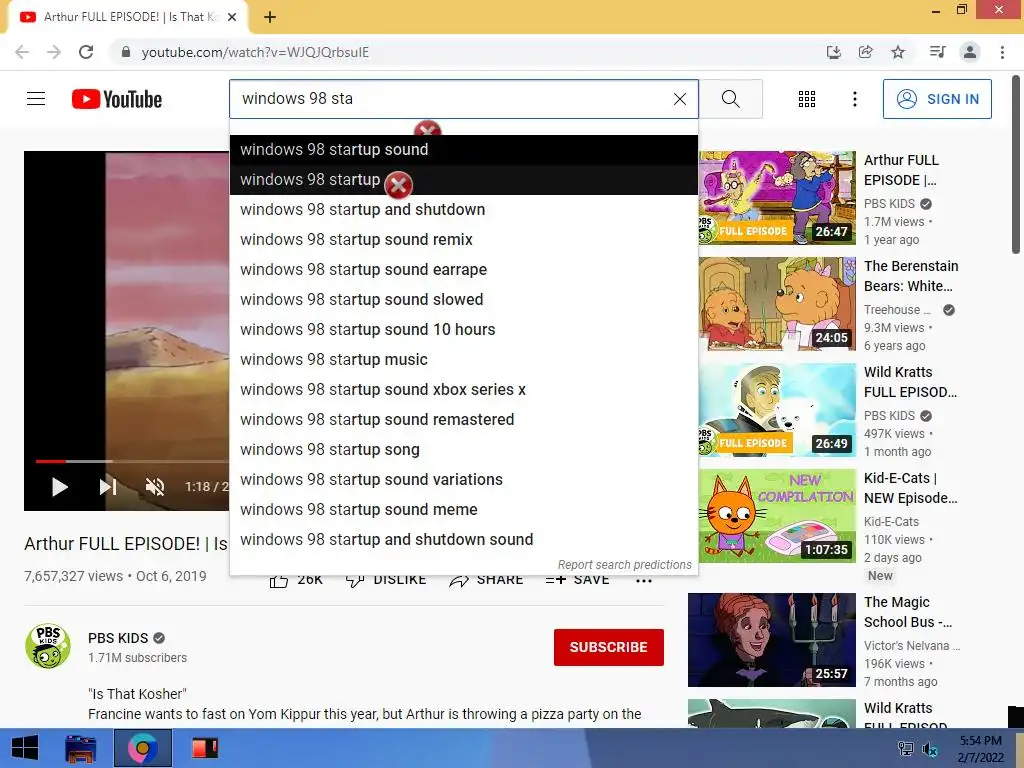
Task: Open the file explorer taskbar icon
Action: [81, 748]
